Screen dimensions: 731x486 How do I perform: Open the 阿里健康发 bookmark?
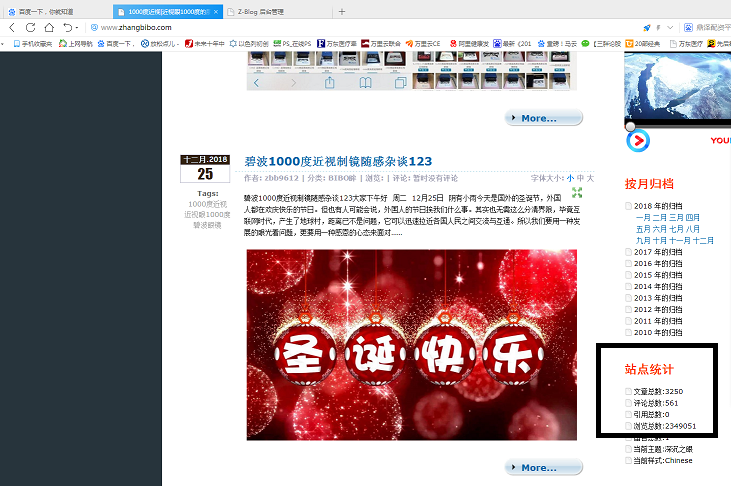pyautogui.click(x=469, y=44)
